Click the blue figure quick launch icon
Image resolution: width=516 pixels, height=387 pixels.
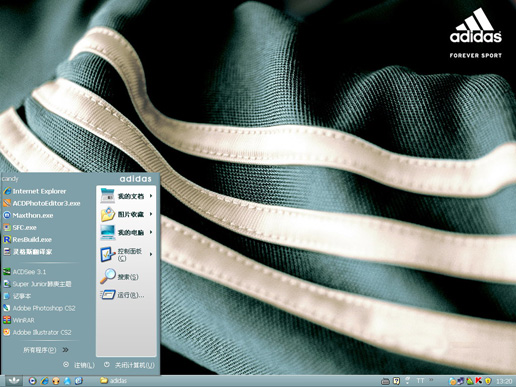(x=67, y=381)
